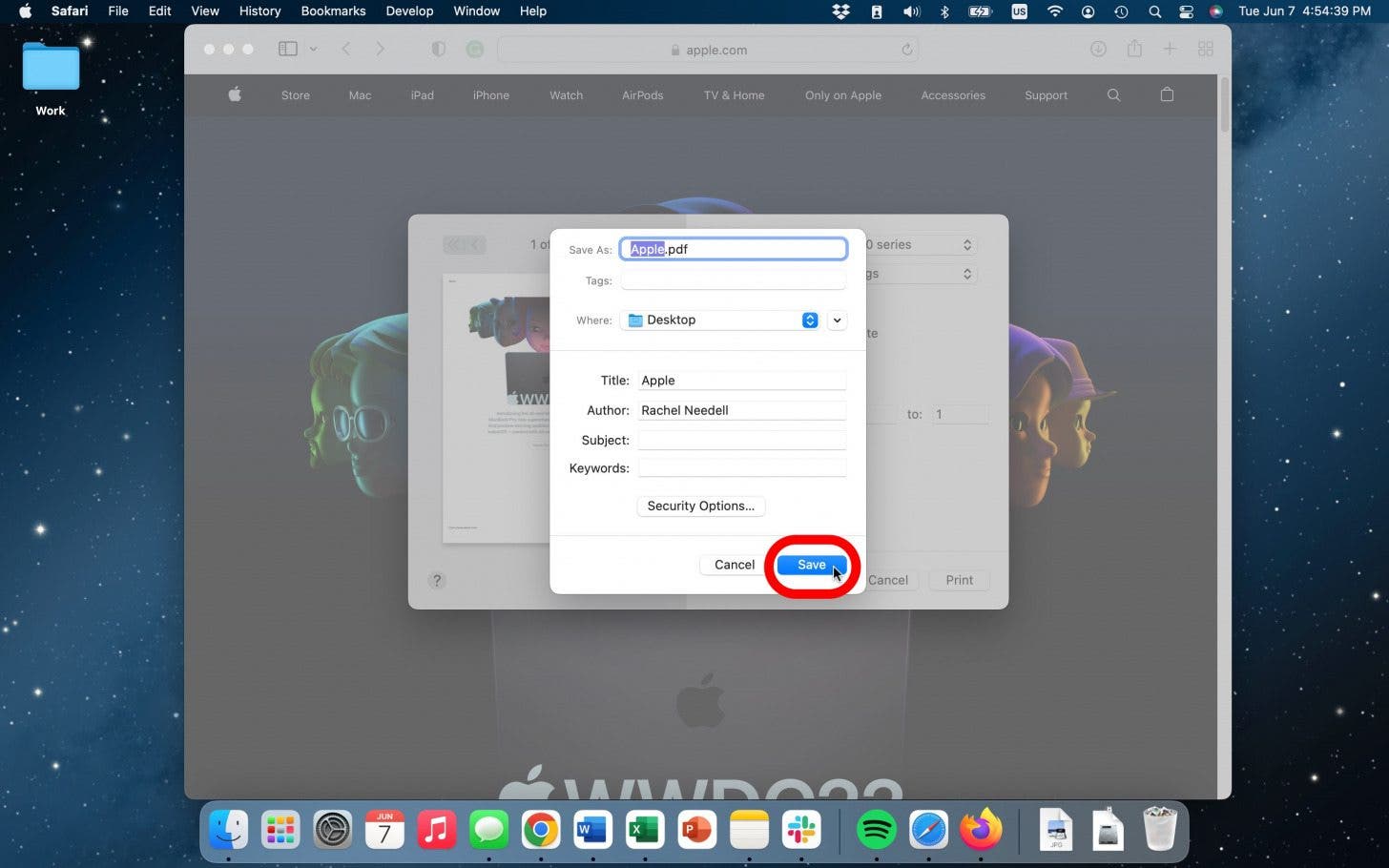Screen dimensions: 1389x868
Task: Click the Wi-Fi status icon
Action: pos(1054,11)
